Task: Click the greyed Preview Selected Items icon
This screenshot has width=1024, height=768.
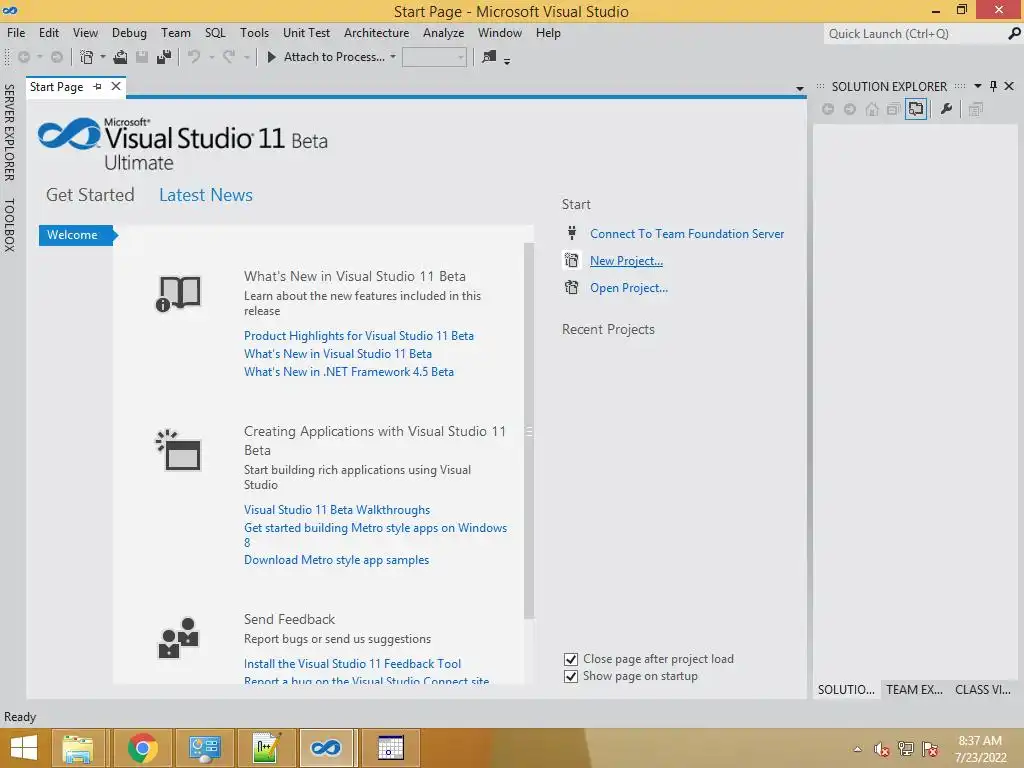Action: pos(976,109)
